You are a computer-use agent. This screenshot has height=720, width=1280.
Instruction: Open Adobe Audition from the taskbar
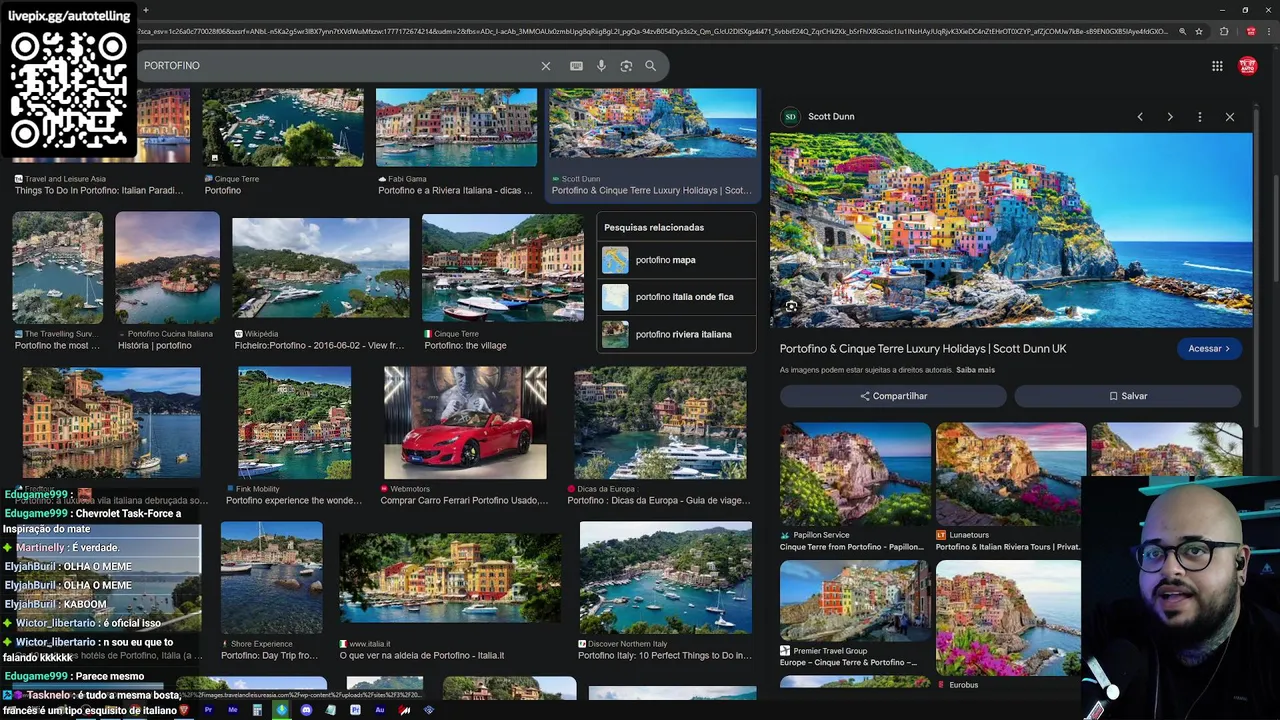click(380, 710)
